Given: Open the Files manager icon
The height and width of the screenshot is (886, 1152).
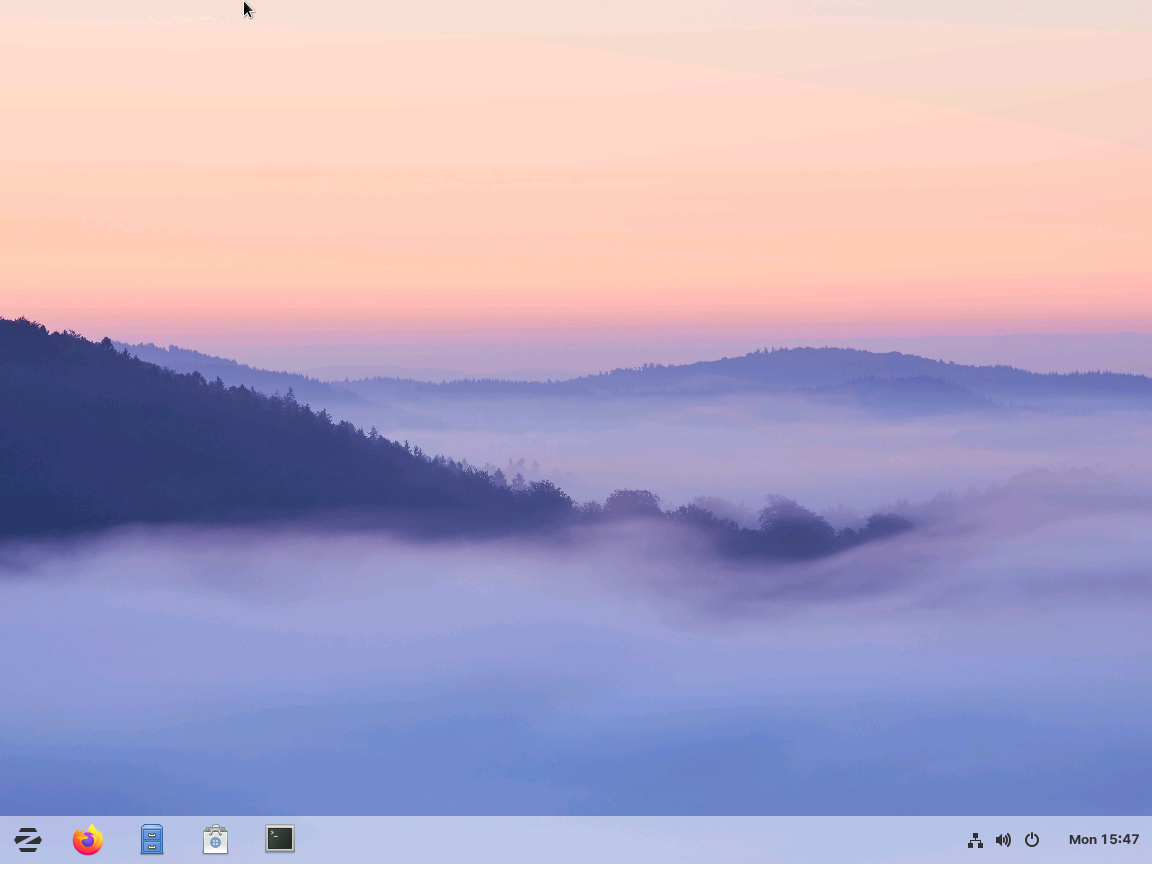Looking at the screenshot, I should [x=152, y=840].
